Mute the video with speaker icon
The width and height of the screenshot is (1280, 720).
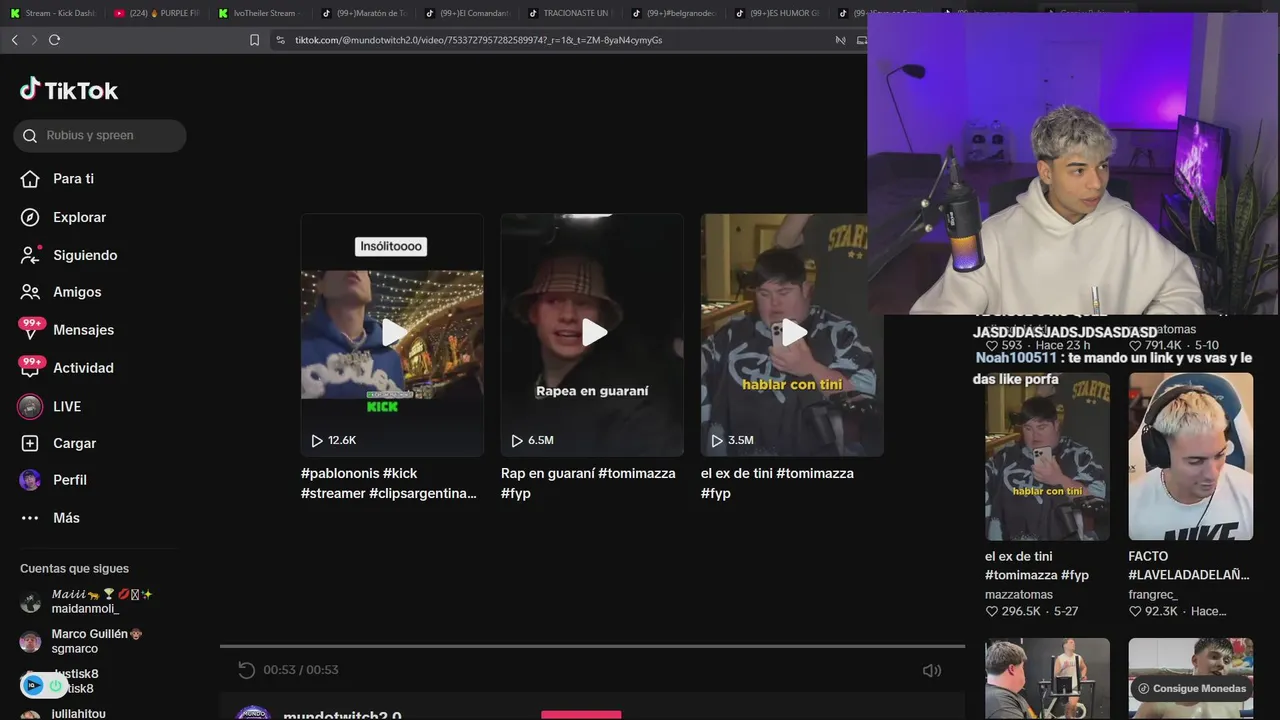coord(931,670)
